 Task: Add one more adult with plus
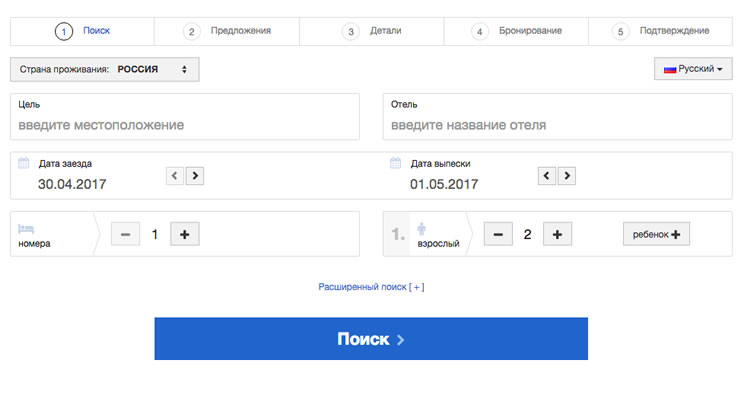click(557, 234)
